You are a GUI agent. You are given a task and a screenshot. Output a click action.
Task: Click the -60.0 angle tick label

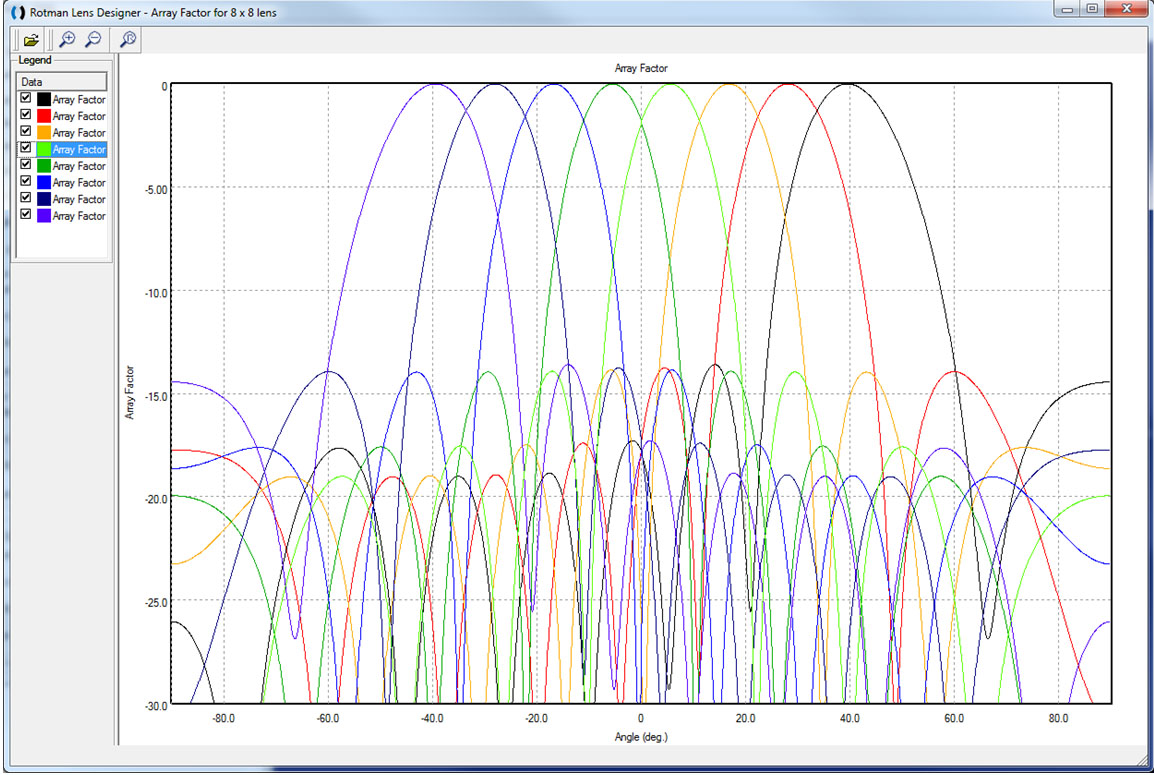click(328, 718)
